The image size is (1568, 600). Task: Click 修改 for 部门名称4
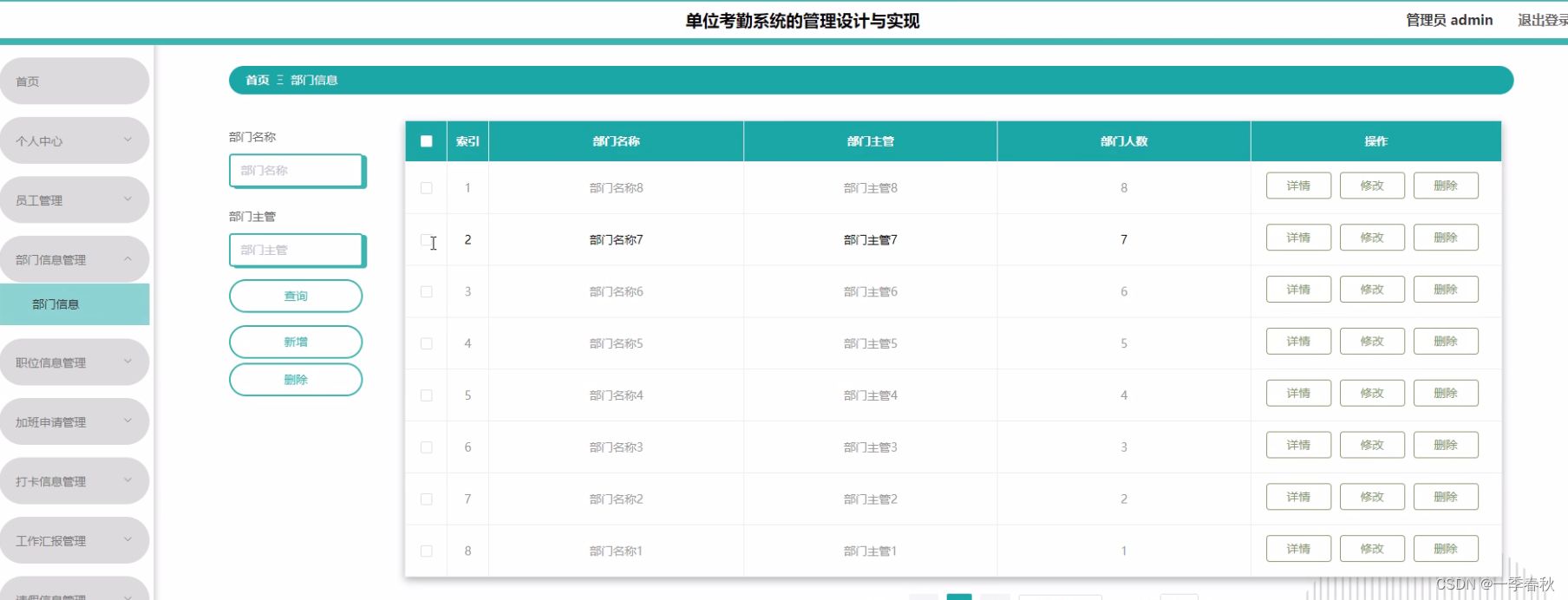pos(1372,394)
